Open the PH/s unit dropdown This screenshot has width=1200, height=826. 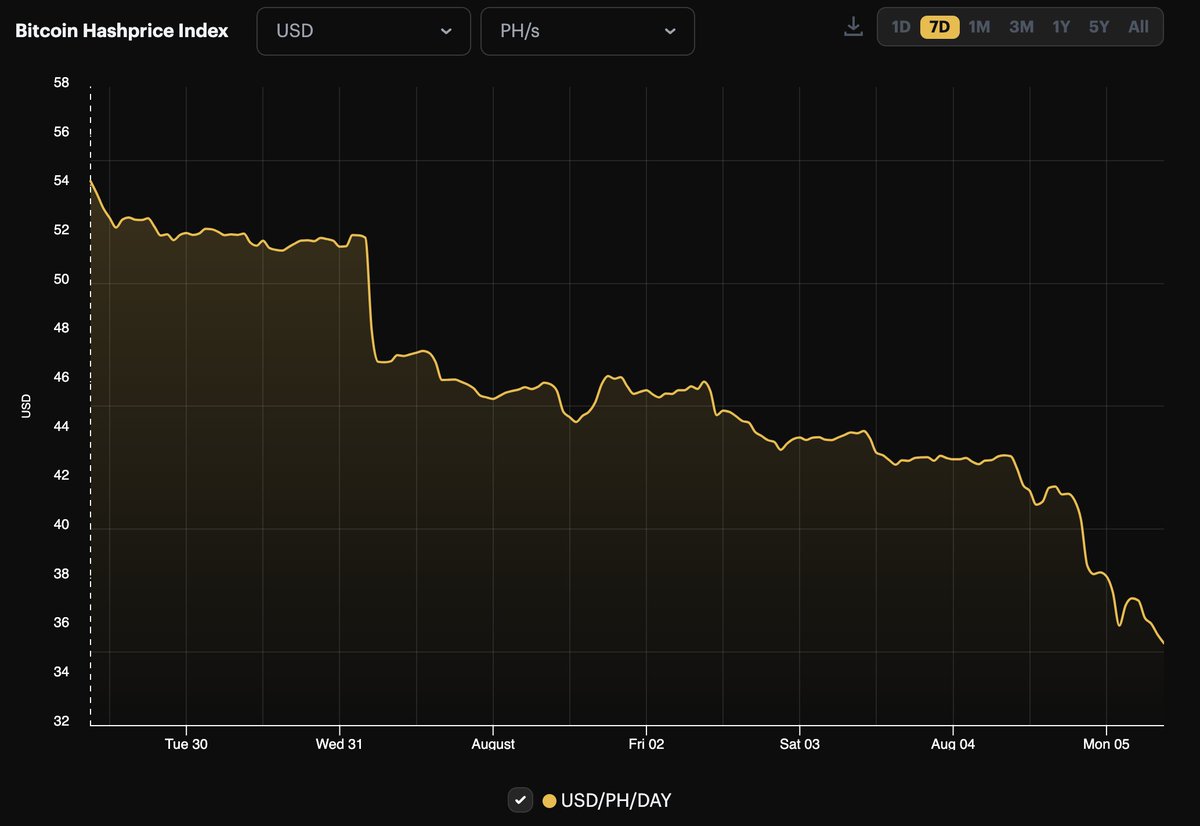pos(588,31)
